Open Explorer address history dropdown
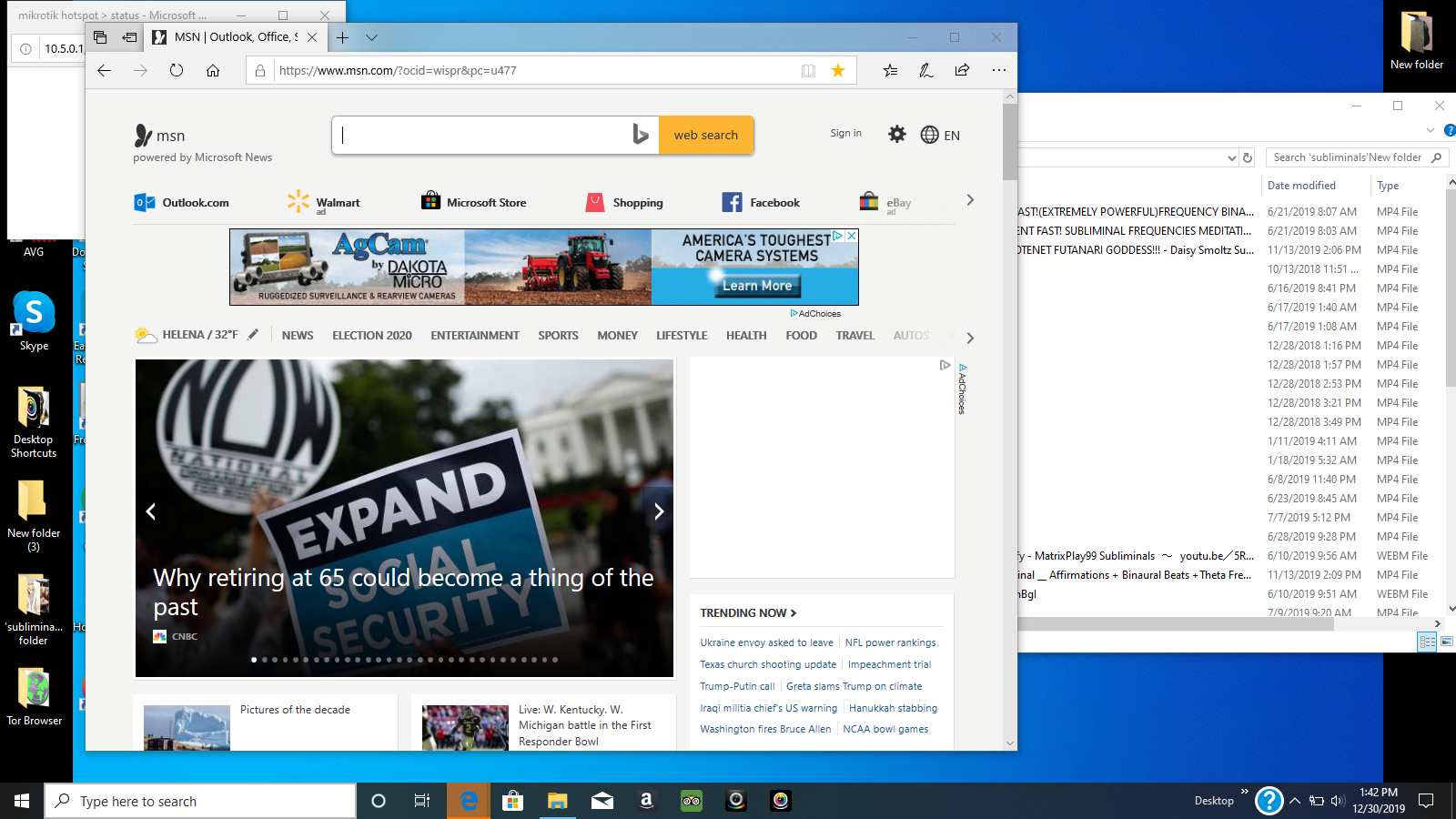Image resolution: width=1456 pixels, height=819 pixels. tap(1231, 157)
